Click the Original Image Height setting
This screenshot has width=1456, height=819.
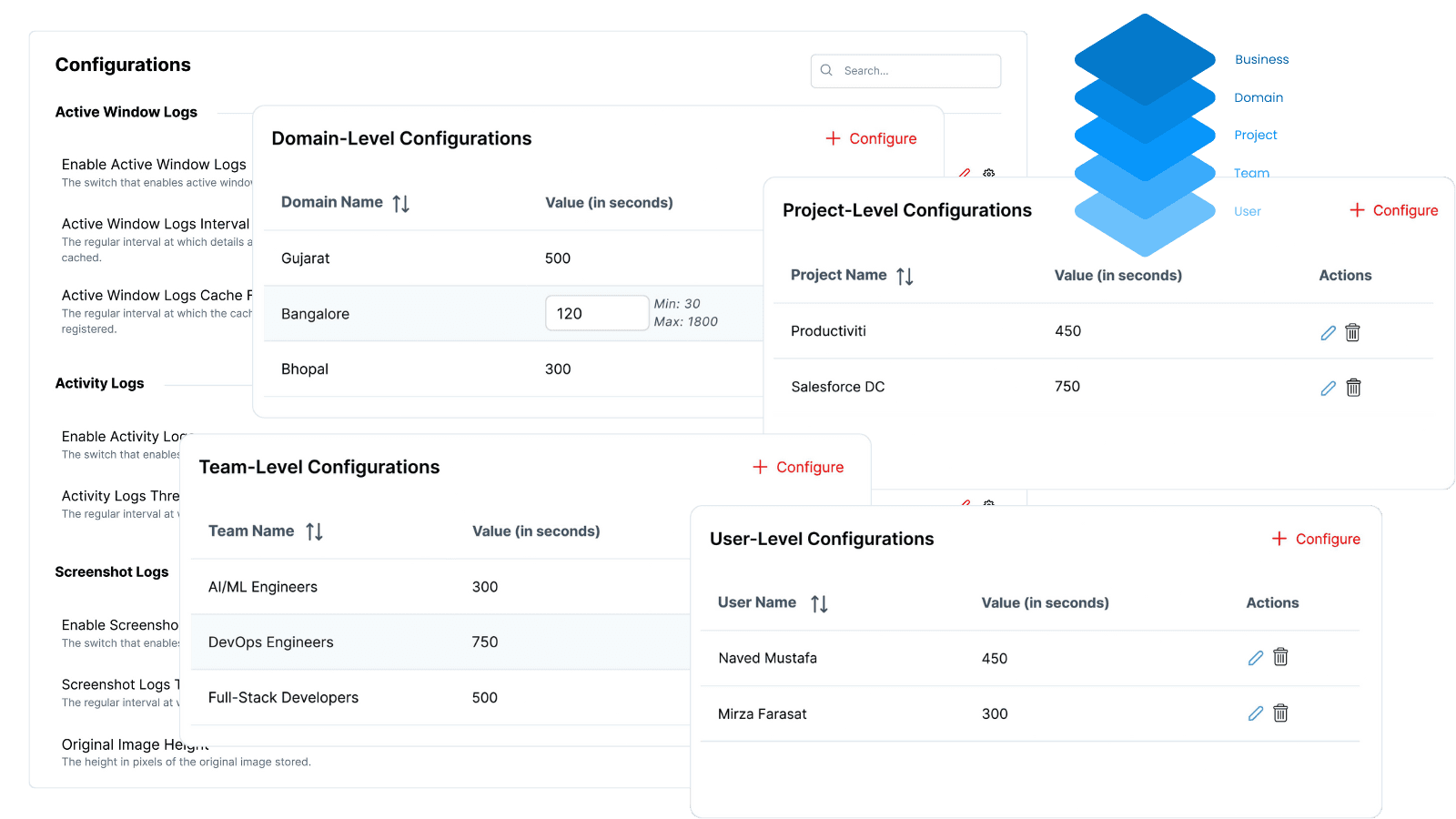(135, 744)
